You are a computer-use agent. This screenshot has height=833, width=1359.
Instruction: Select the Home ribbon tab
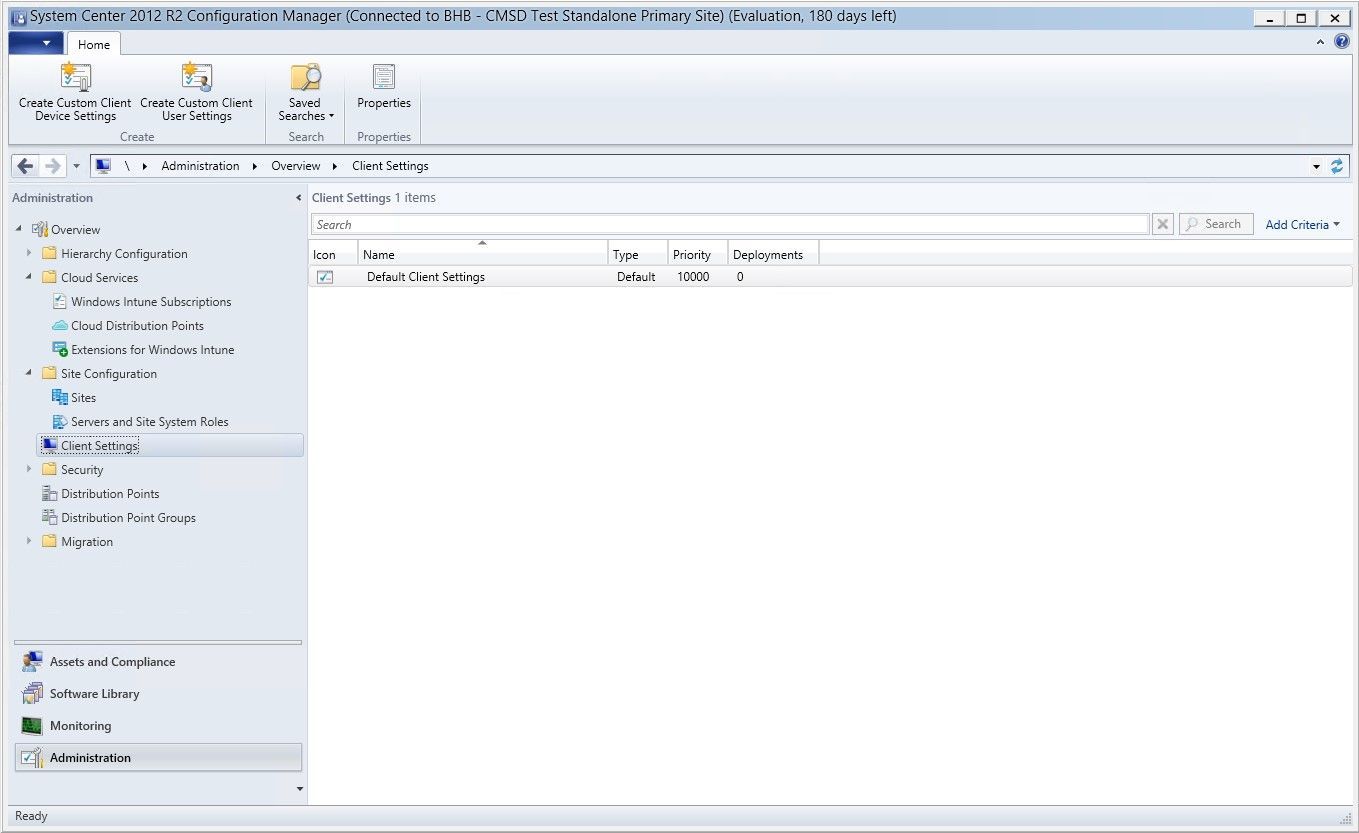93,43
